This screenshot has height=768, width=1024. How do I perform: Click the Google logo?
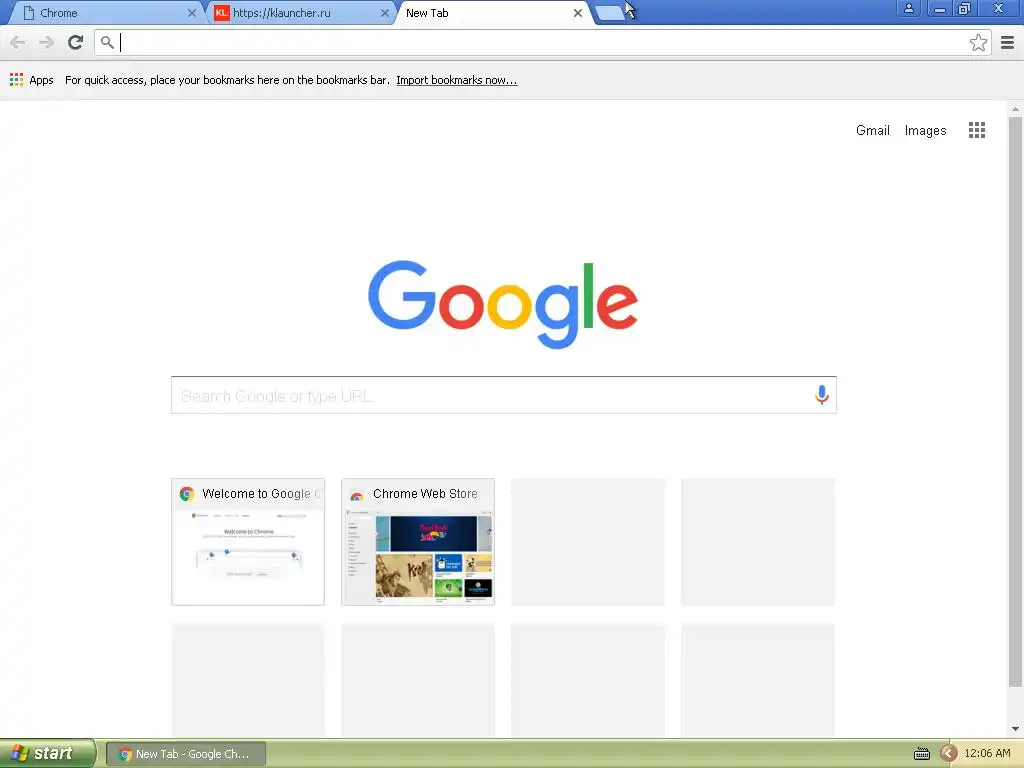[503, 304]
